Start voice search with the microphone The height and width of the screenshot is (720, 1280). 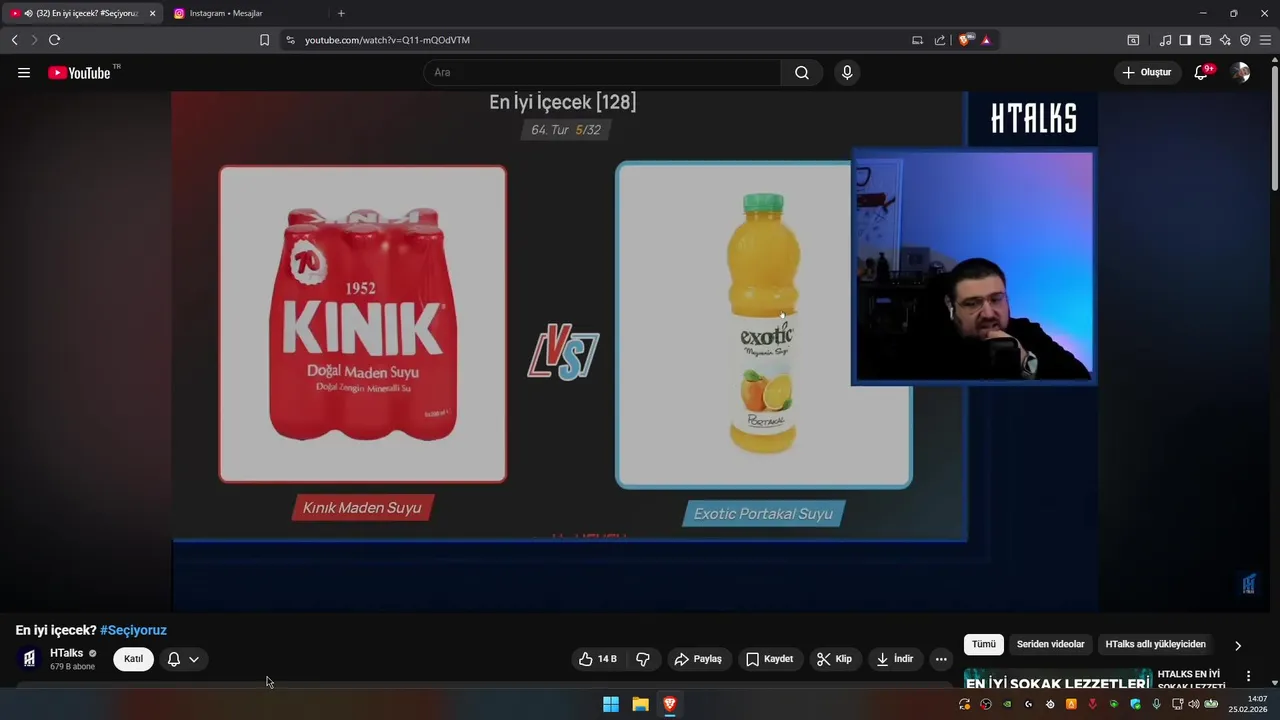click(x=847, y=72)
